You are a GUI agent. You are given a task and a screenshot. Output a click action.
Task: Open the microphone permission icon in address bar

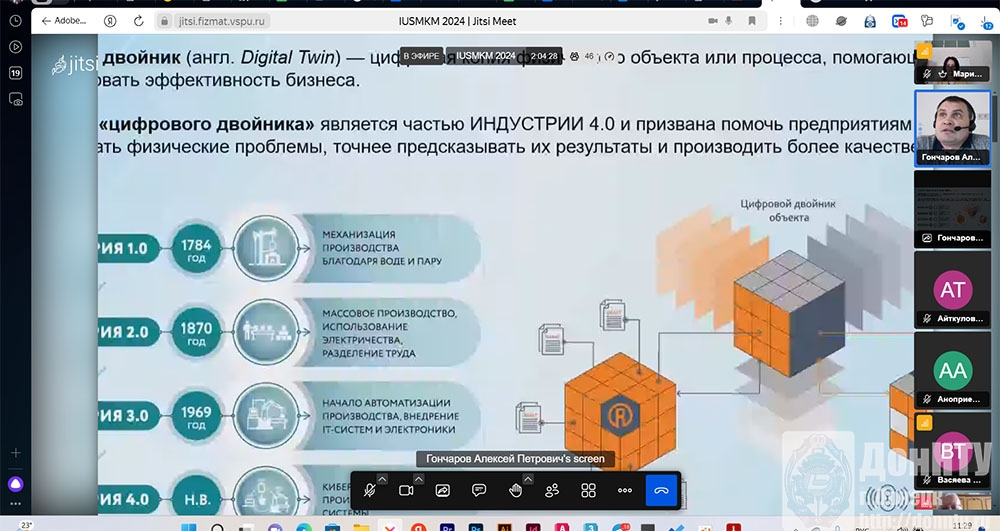click(729, 21)
